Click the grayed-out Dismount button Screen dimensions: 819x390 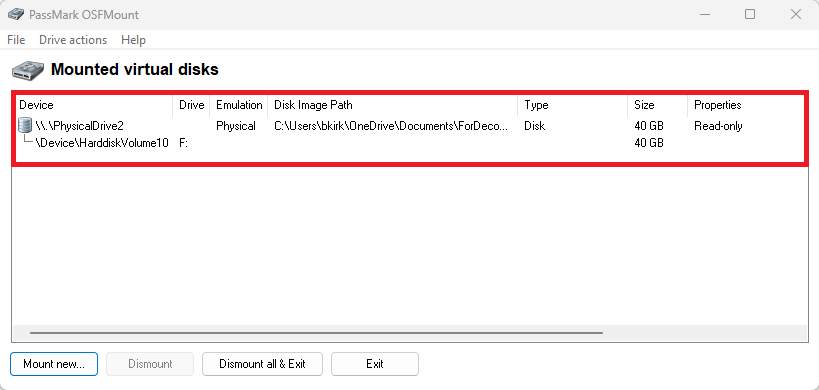150,364
